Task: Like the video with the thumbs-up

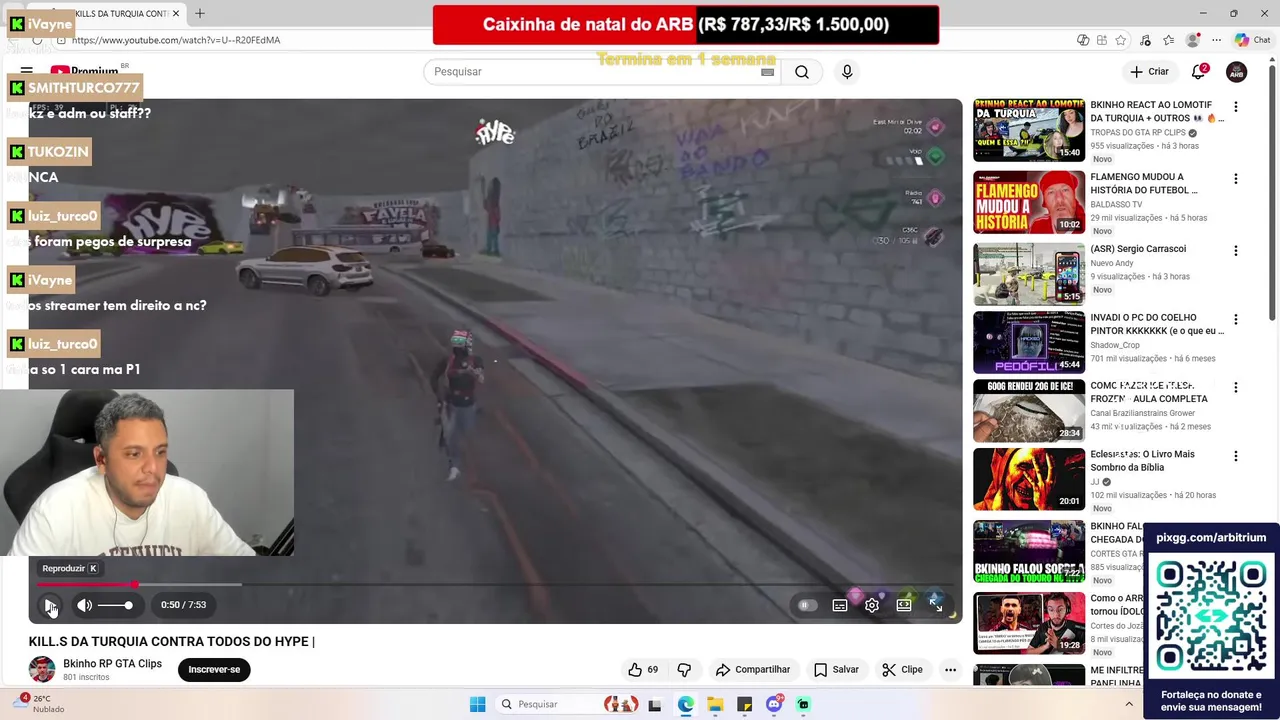Action: click(642, 670)
